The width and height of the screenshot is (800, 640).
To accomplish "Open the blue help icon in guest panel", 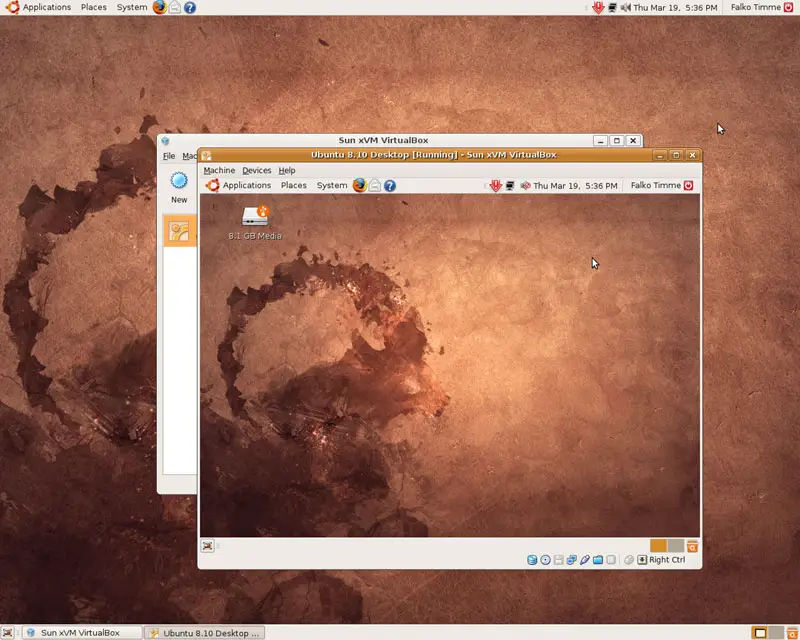I will coord(389,185).
